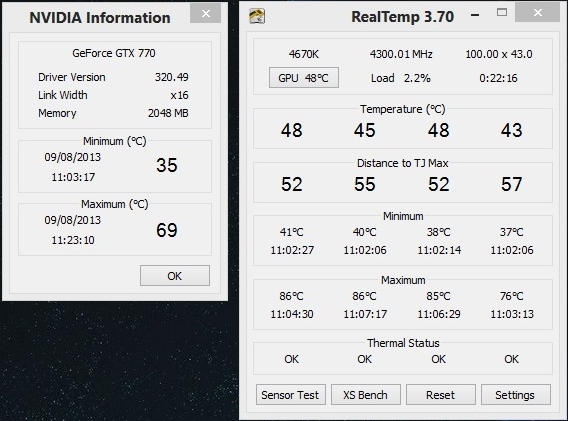Minimize the RealTemp window

tap(475, 15)
